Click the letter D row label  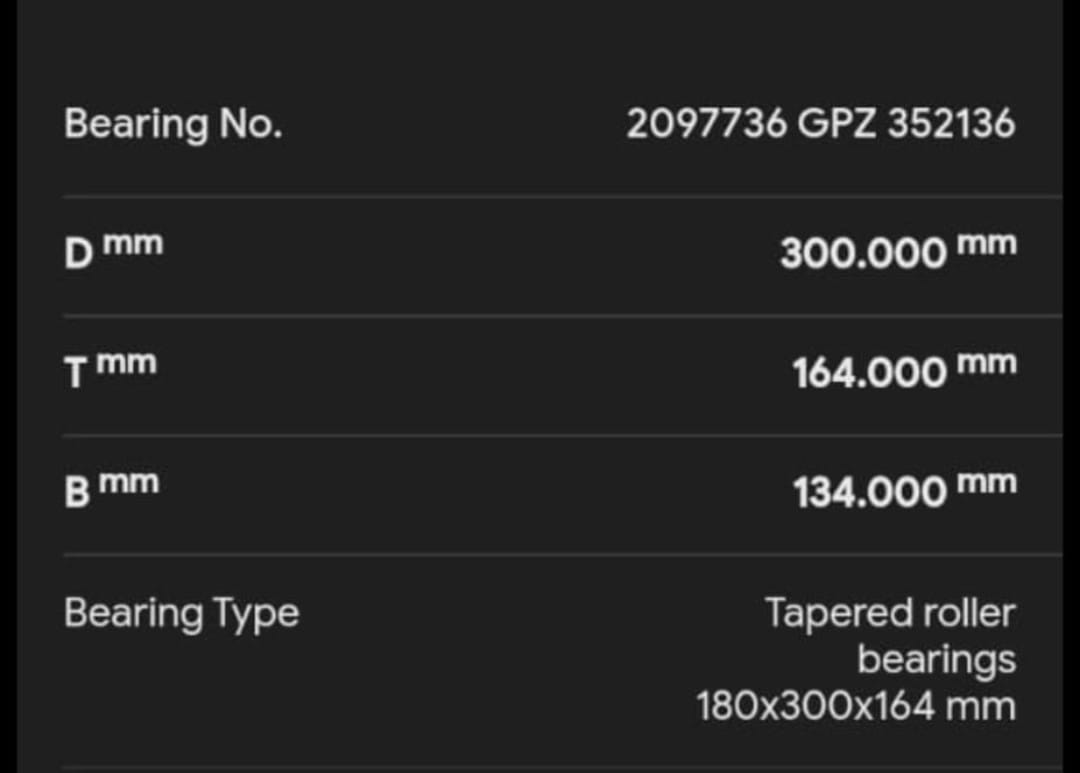[78, 253]
